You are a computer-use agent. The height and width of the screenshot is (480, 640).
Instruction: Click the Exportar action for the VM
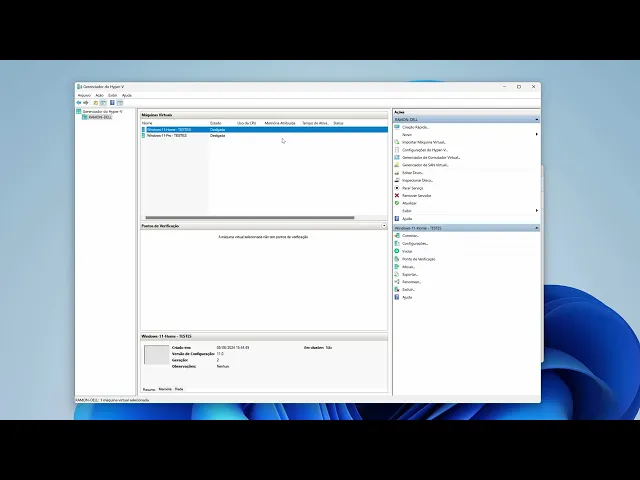[410, 275]
